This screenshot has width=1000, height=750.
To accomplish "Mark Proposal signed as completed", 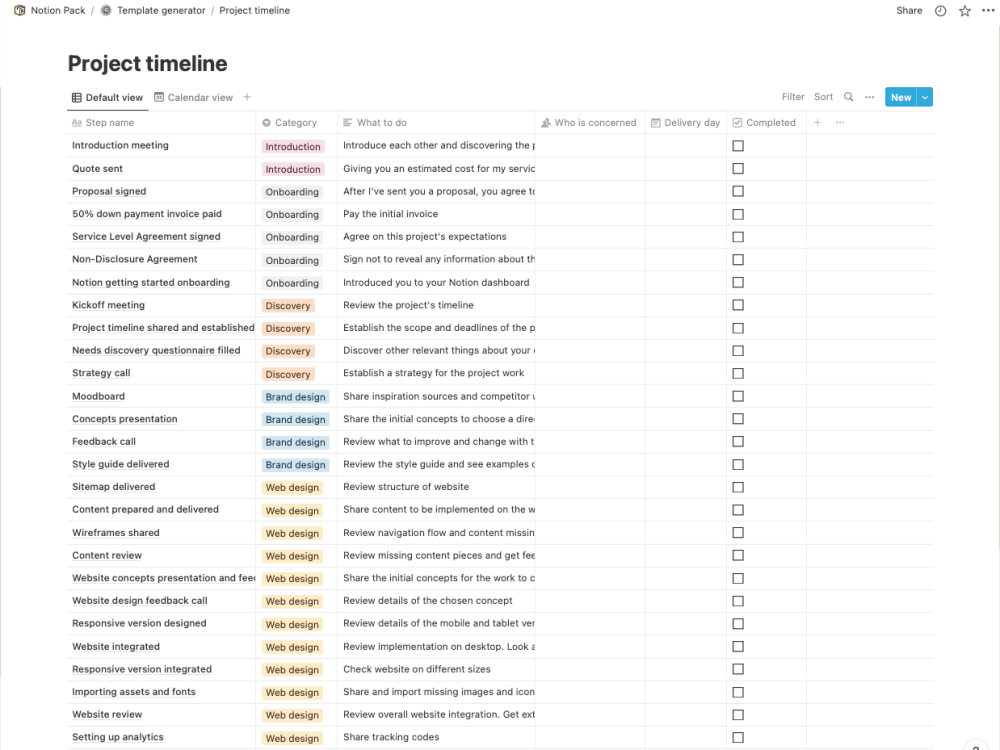I will 738,191.
